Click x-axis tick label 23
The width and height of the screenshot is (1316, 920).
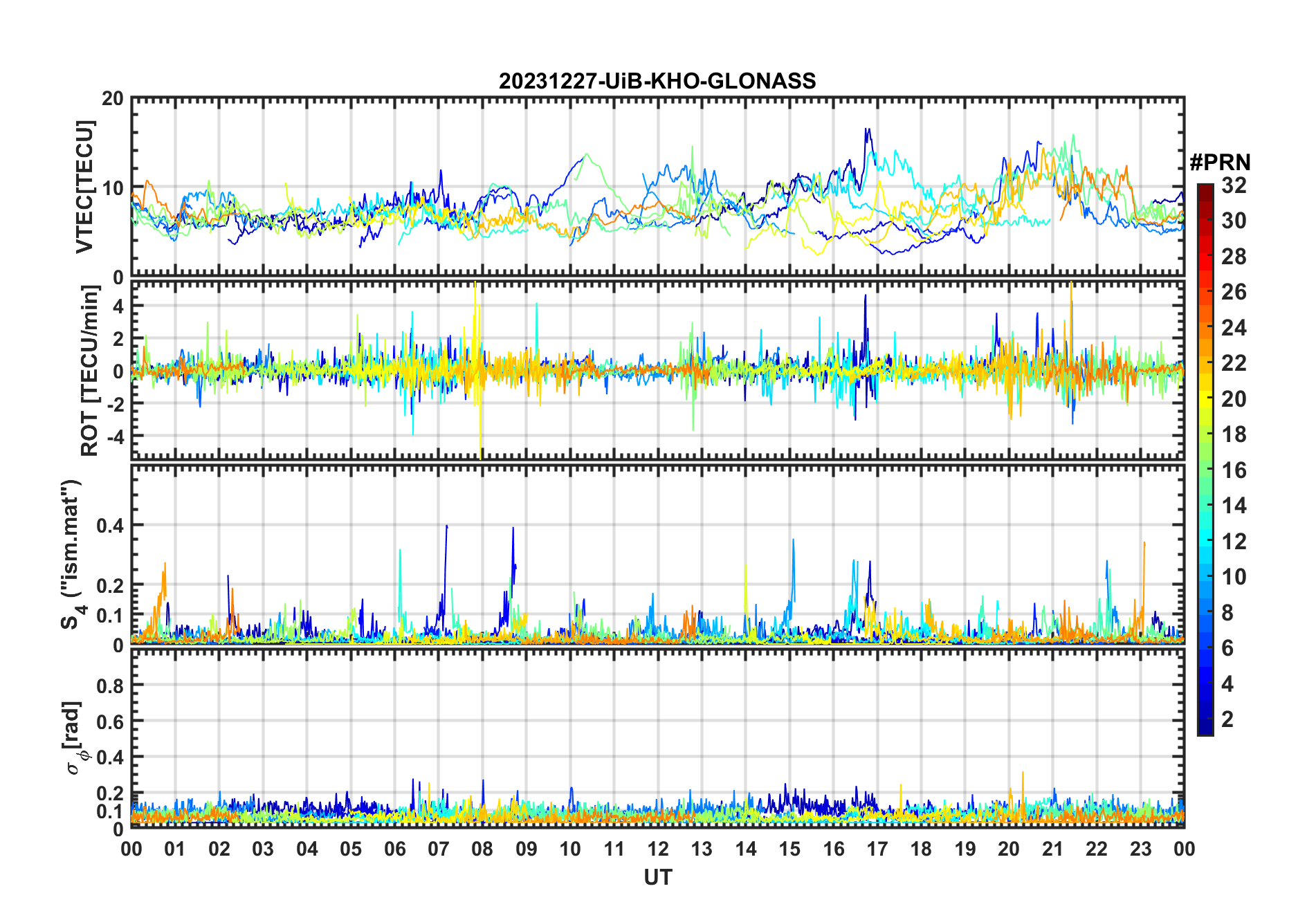pos(1140,849)
